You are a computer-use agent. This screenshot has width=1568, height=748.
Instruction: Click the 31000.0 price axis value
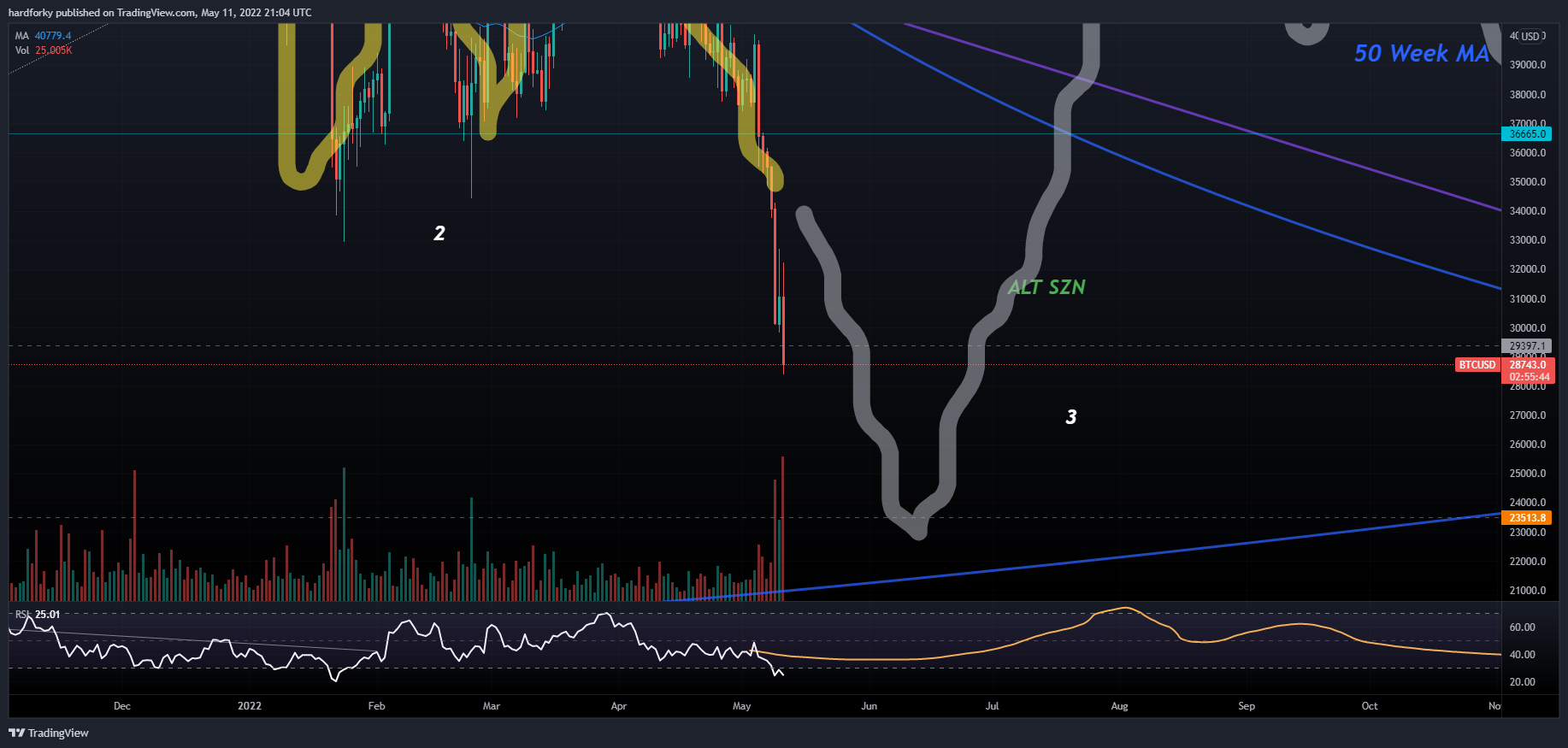coord(1528,299)
